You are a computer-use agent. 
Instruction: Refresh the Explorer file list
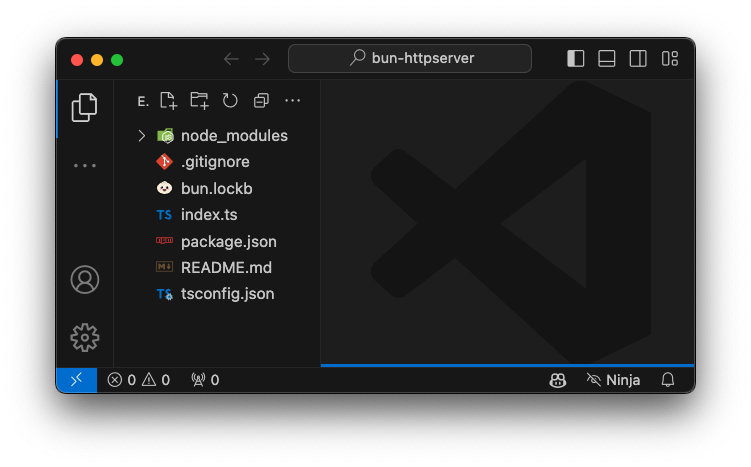point(230,101)
